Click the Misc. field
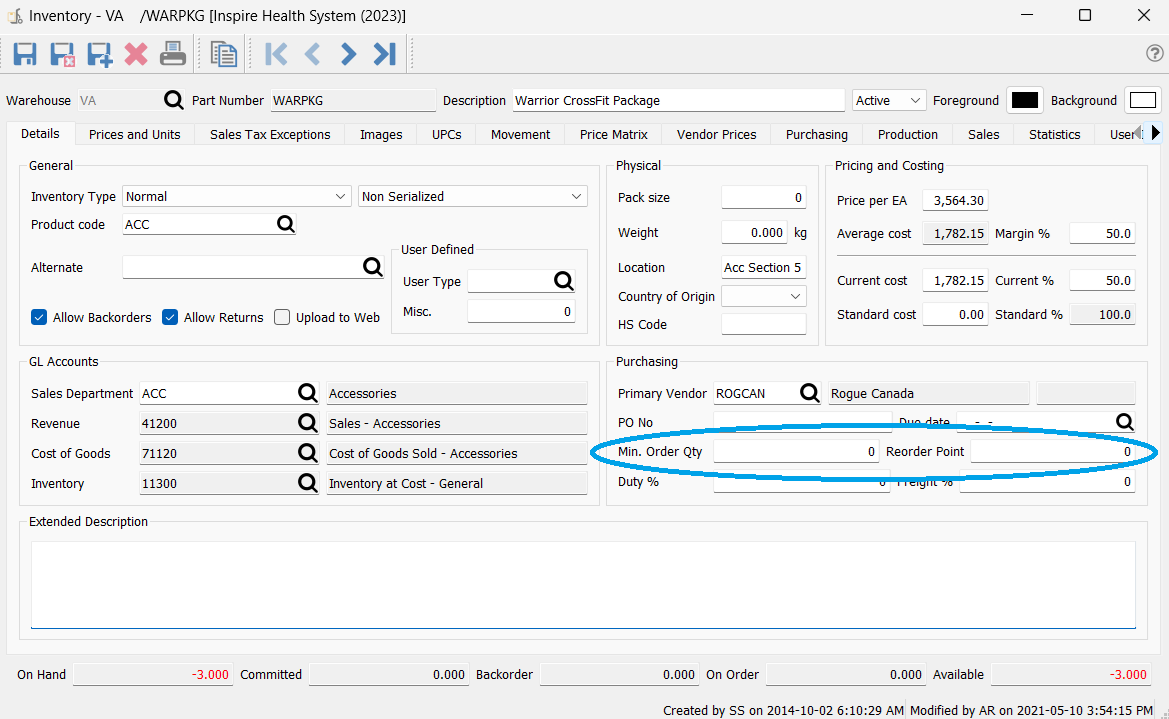The image size is (1169, 719). pyautogui.click(x=520, y=311)
